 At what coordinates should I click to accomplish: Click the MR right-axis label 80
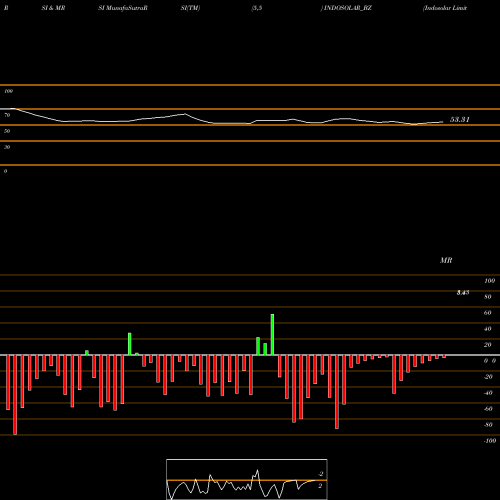[x=488, y=297]
